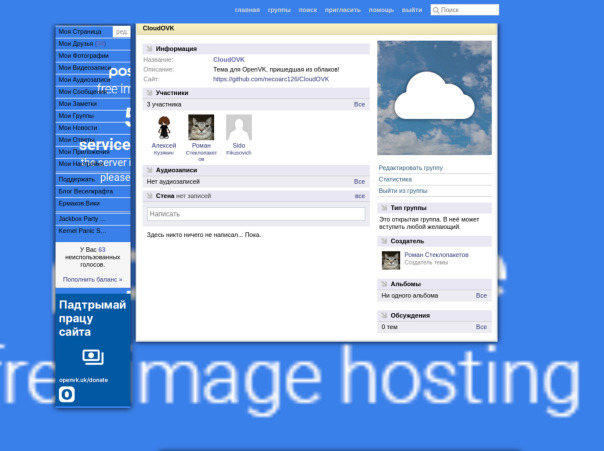
Task: Open поиск in the top menu
Action: (x=308, y=10)
